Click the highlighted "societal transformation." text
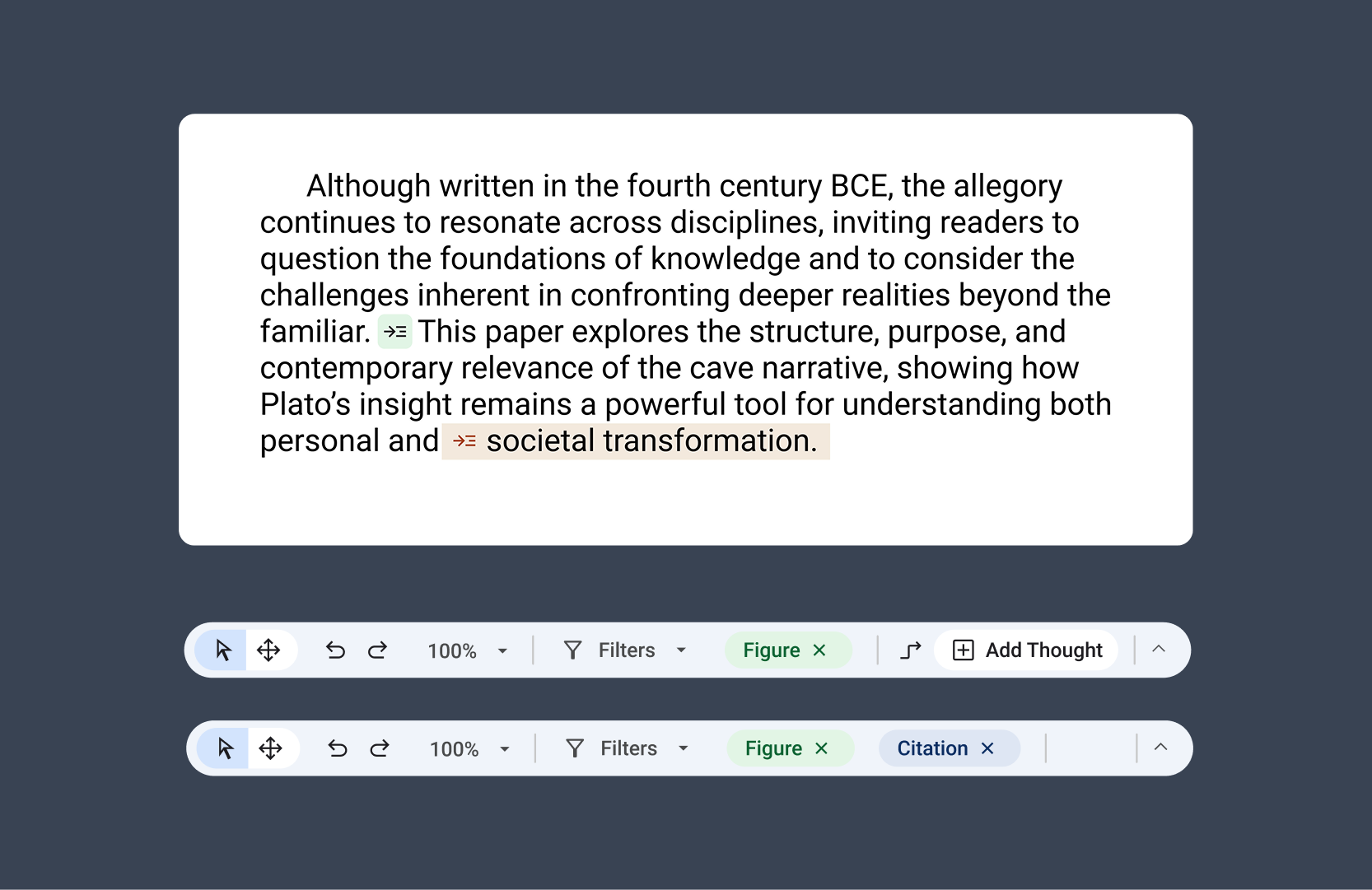1372x890 pixels. [651, 441]
